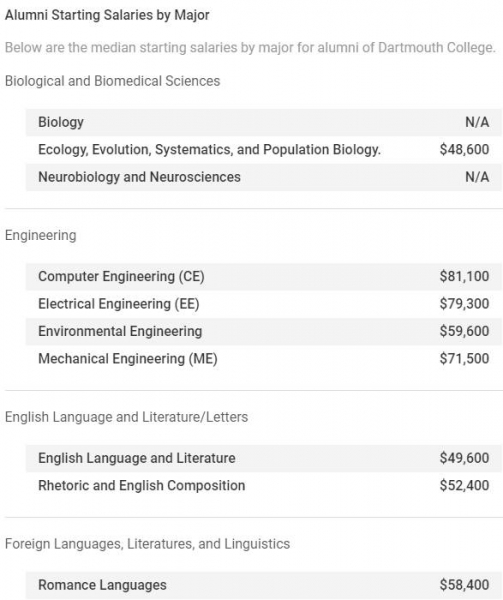Select English Language and Literature row
The image size is (503, 600).
[264, 458]
